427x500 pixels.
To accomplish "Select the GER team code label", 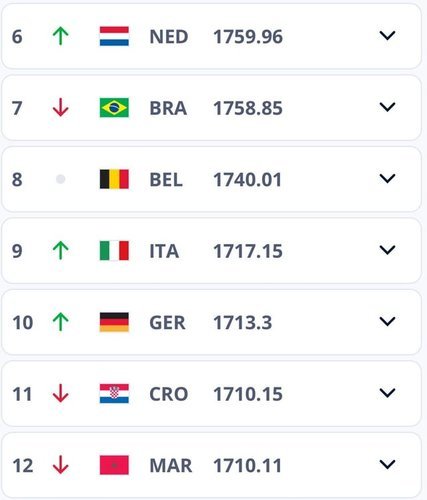I will [x=167, y=322].
